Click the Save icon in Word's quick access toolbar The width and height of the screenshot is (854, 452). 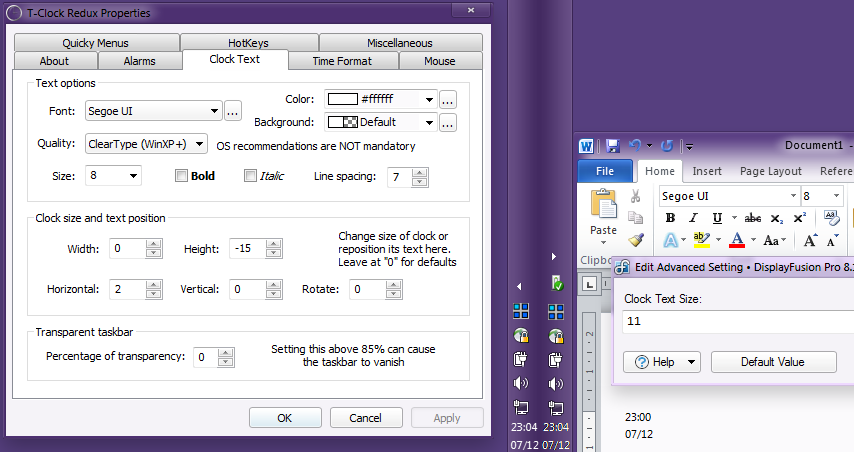(x=612, y=146)
